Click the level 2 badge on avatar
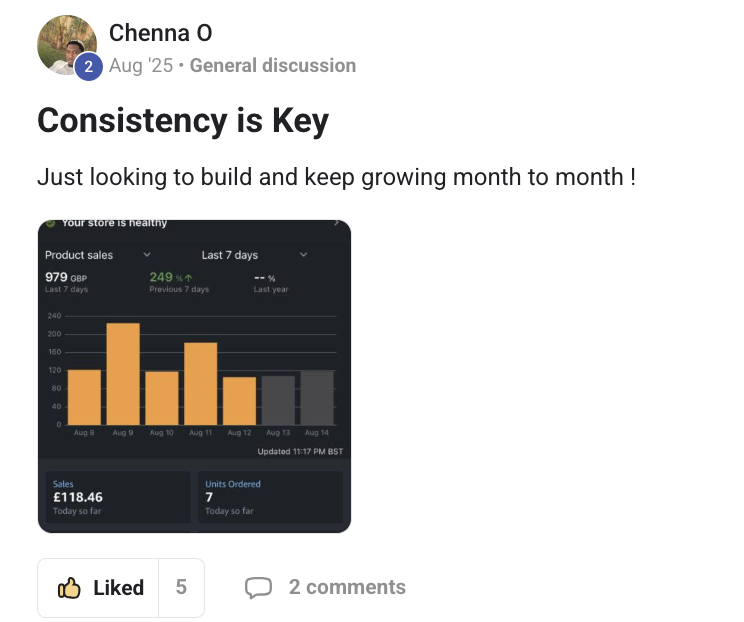The height and width of the screenshot is (622, 744). click(88, 66)
